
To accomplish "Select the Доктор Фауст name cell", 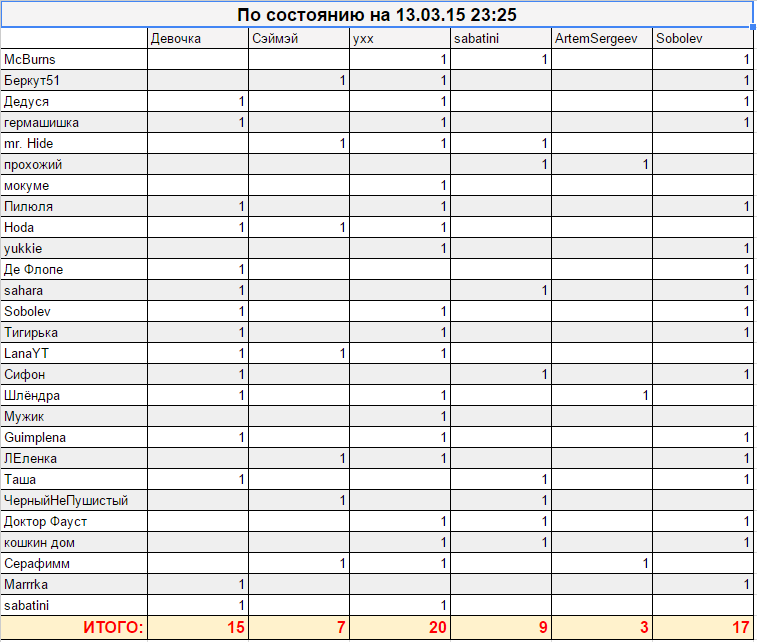I will (74, 521).
